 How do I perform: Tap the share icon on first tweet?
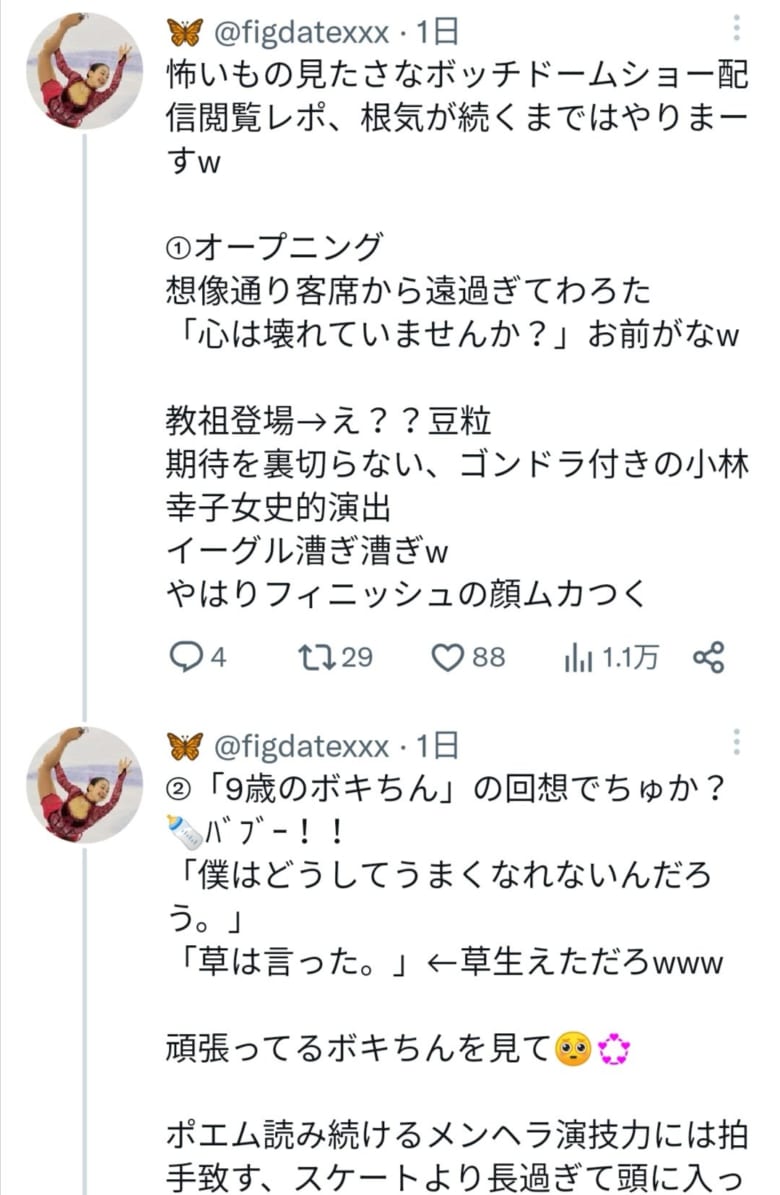[x=708, y=657]
